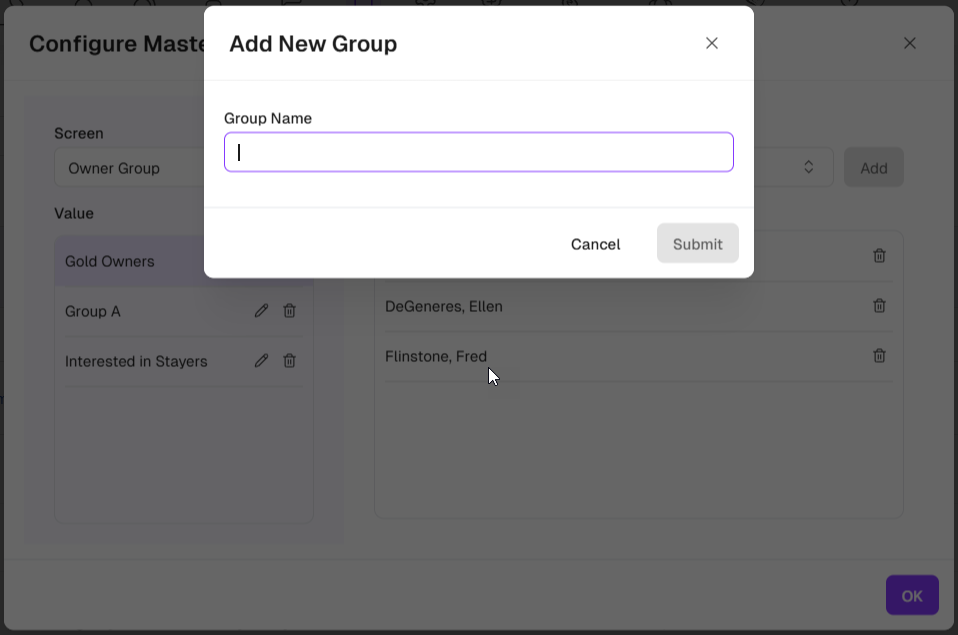958x635 pixels.
Task: Close the Configure Master window
Action: (909, 43)
